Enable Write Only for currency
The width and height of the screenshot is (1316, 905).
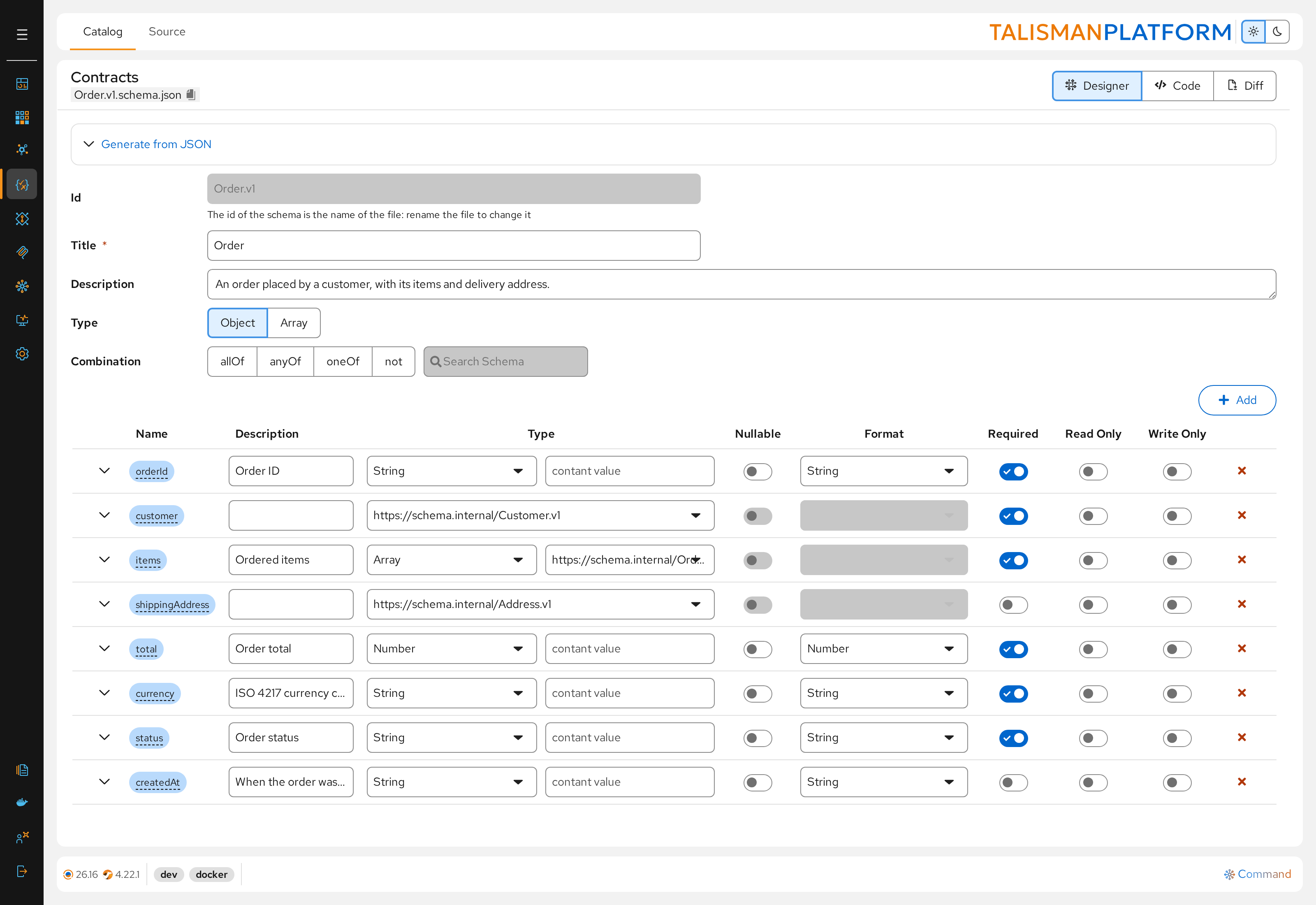coord(1177,694)
